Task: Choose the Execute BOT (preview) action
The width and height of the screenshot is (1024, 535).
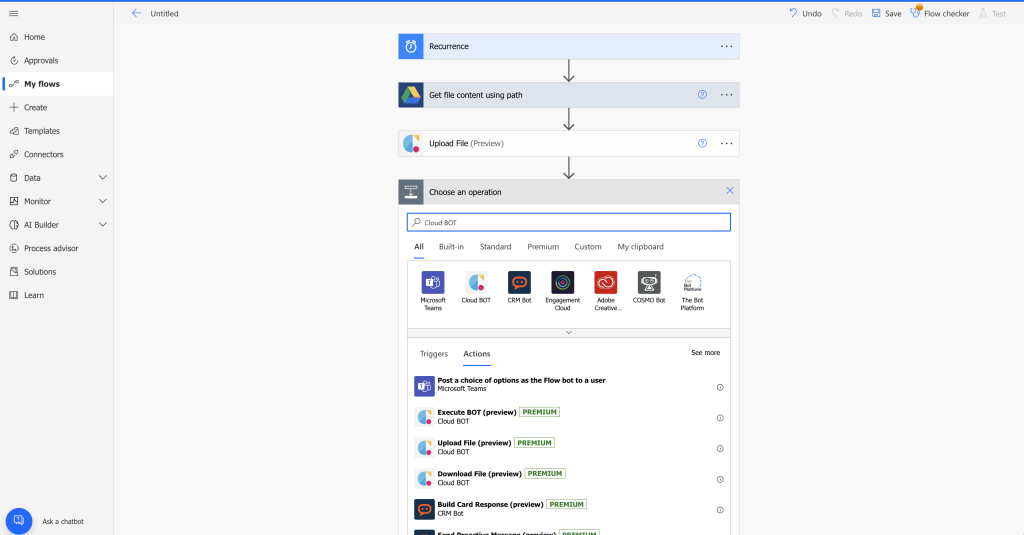Action: coord(569,417)
